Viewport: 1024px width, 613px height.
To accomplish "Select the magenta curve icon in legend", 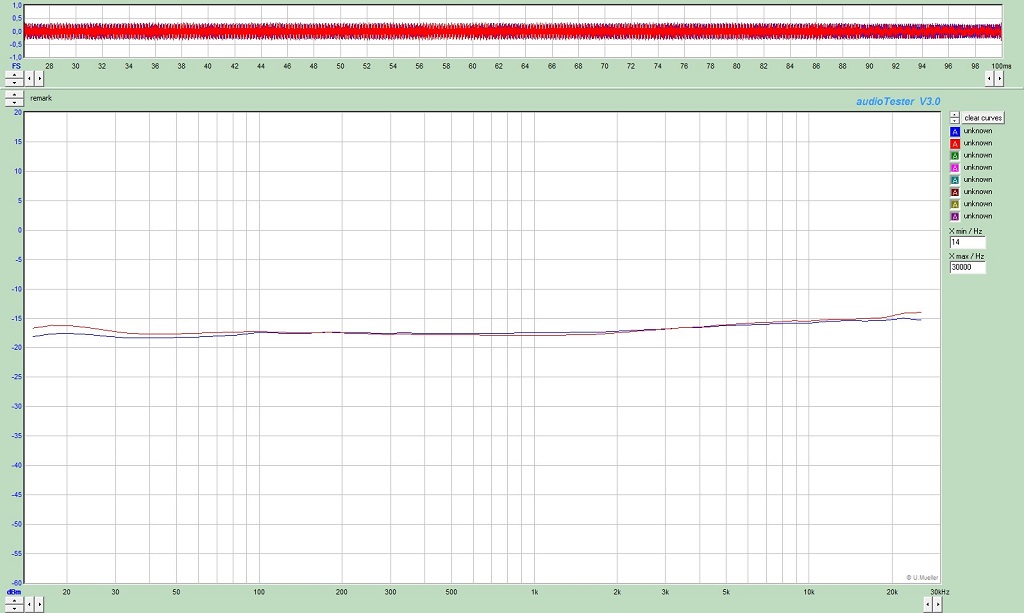I will point(955,167).
